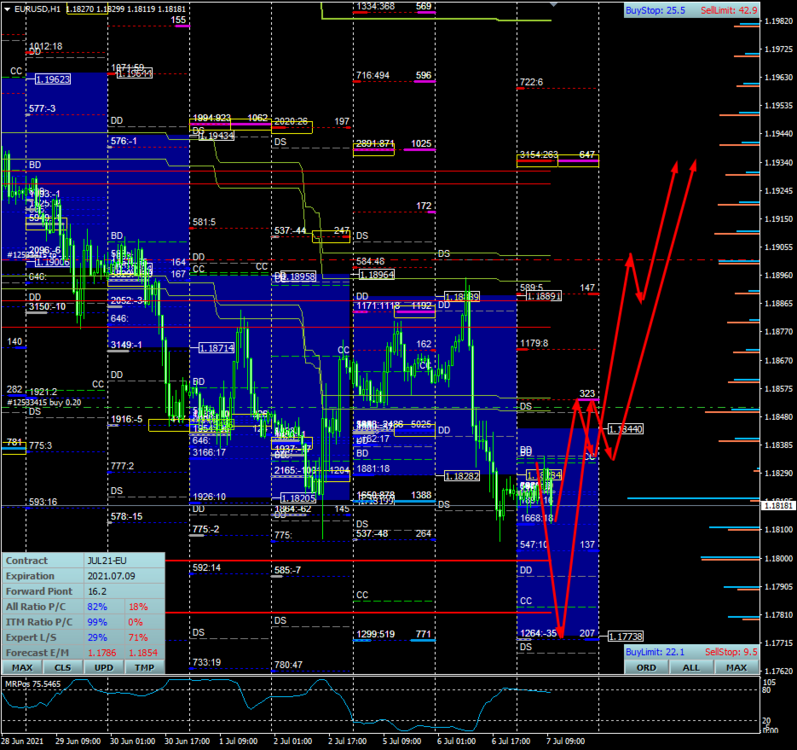Click the ORD button
The image size is (797, 750).
click(646, 668)
